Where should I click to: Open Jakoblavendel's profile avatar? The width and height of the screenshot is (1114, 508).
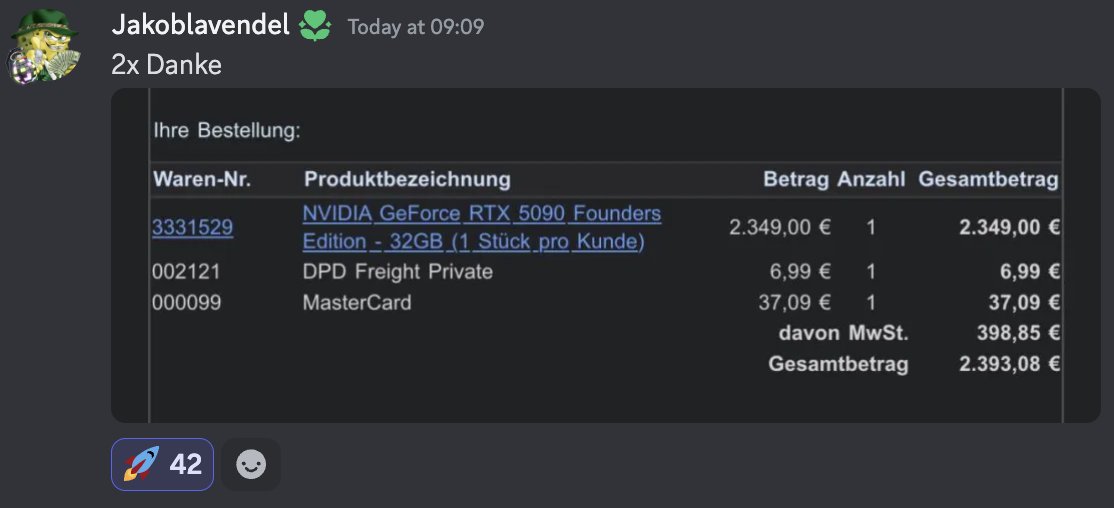click(44, 46)
